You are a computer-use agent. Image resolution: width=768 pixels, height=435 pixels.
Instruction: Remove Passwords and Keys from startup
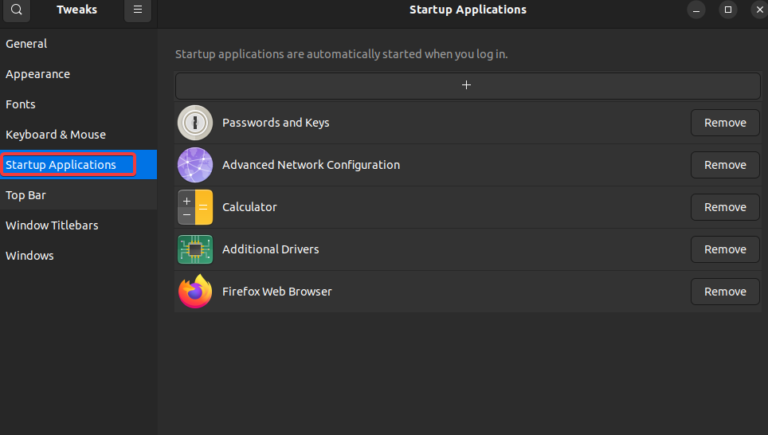[724, 123]
